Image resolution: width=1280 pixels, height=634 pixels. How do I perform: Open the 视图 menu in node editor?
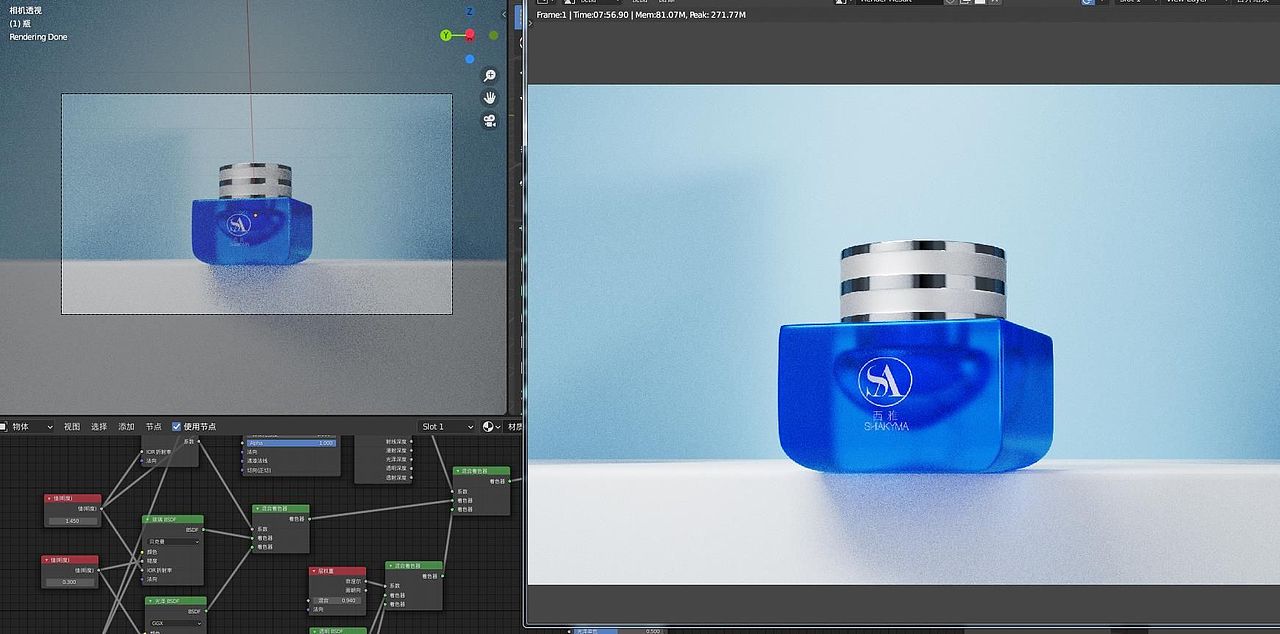[x=72, y=426]
